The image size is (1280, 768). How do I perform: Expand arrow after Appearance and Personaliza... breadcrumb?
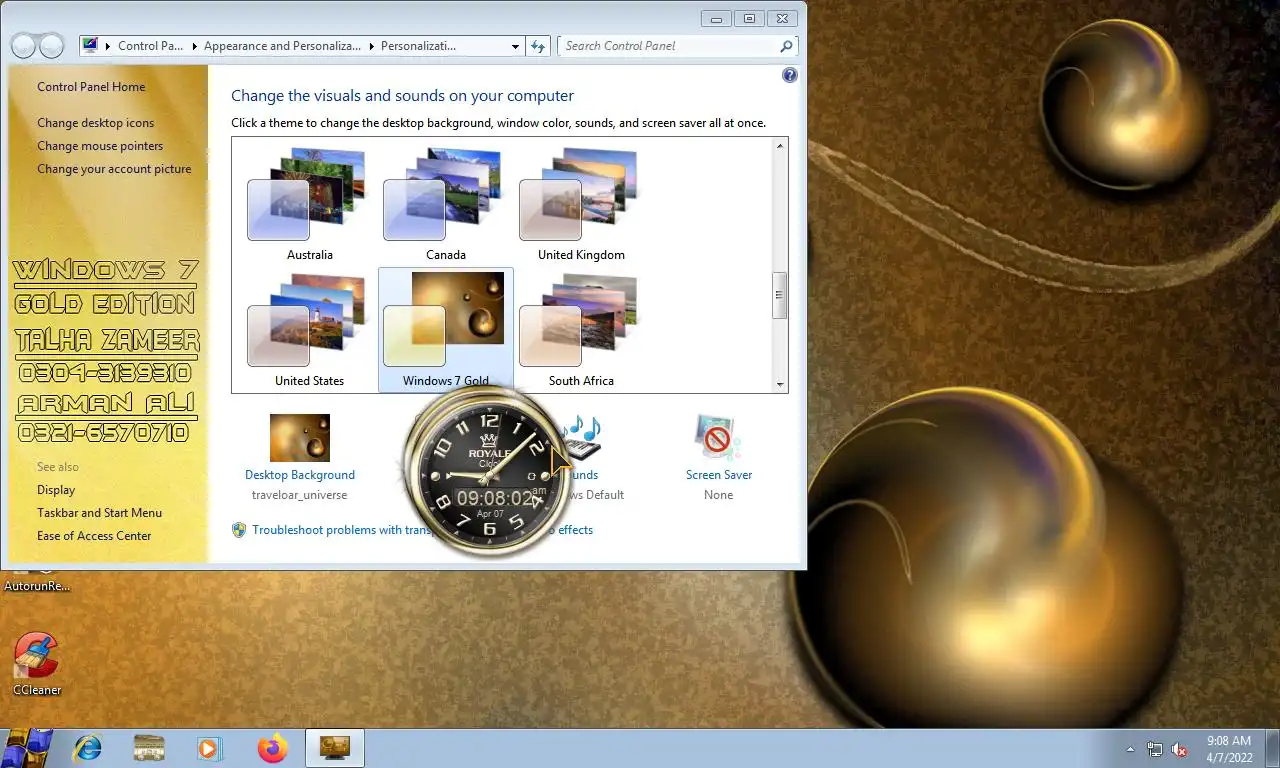[x=372, y=46]
